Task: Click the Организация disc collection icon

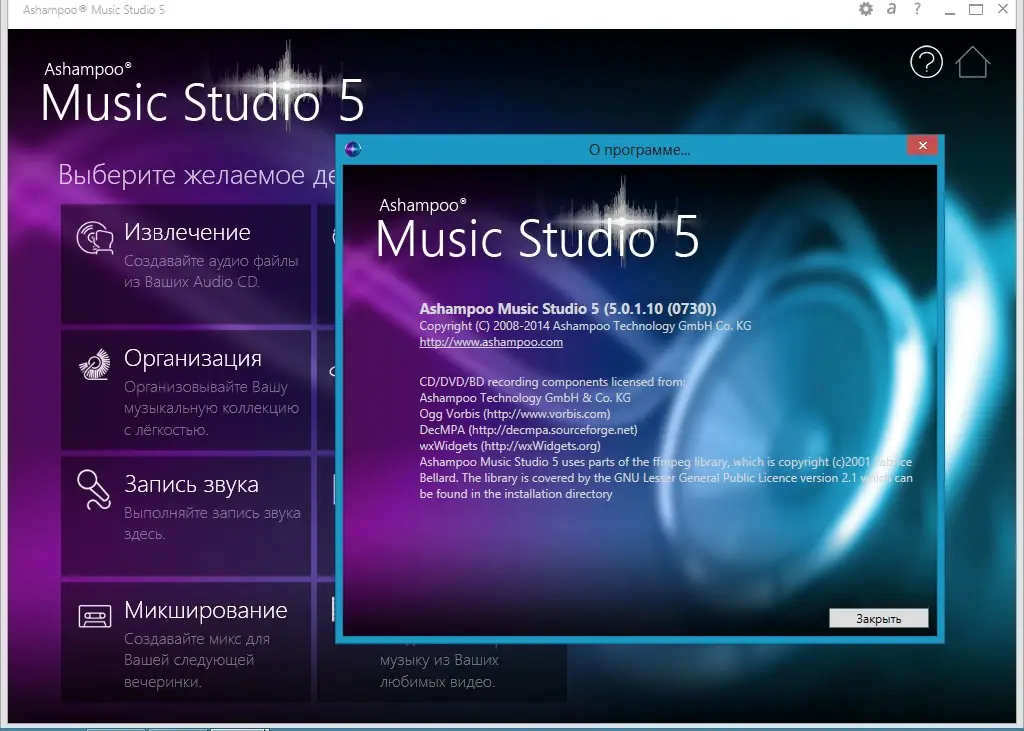Action: click(95, 364)
